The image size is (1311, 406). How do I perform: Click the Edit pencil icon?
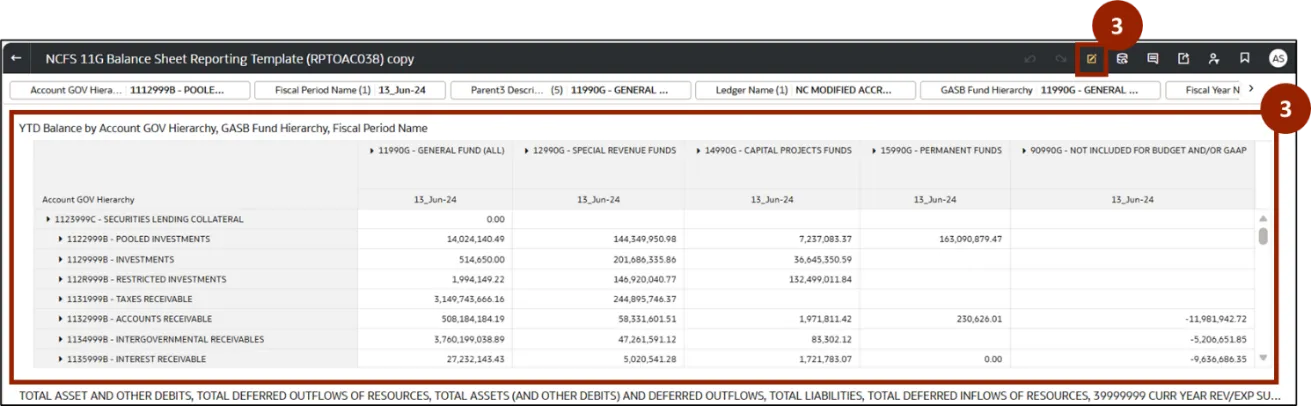1091,59
